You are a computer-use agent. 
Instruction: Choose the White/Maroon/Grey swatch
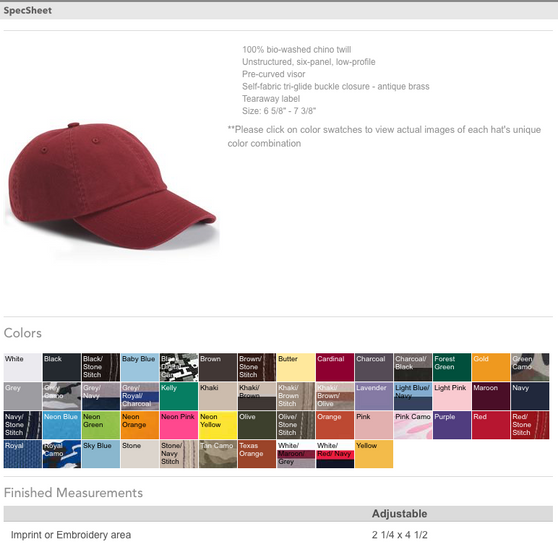[296, 454]
